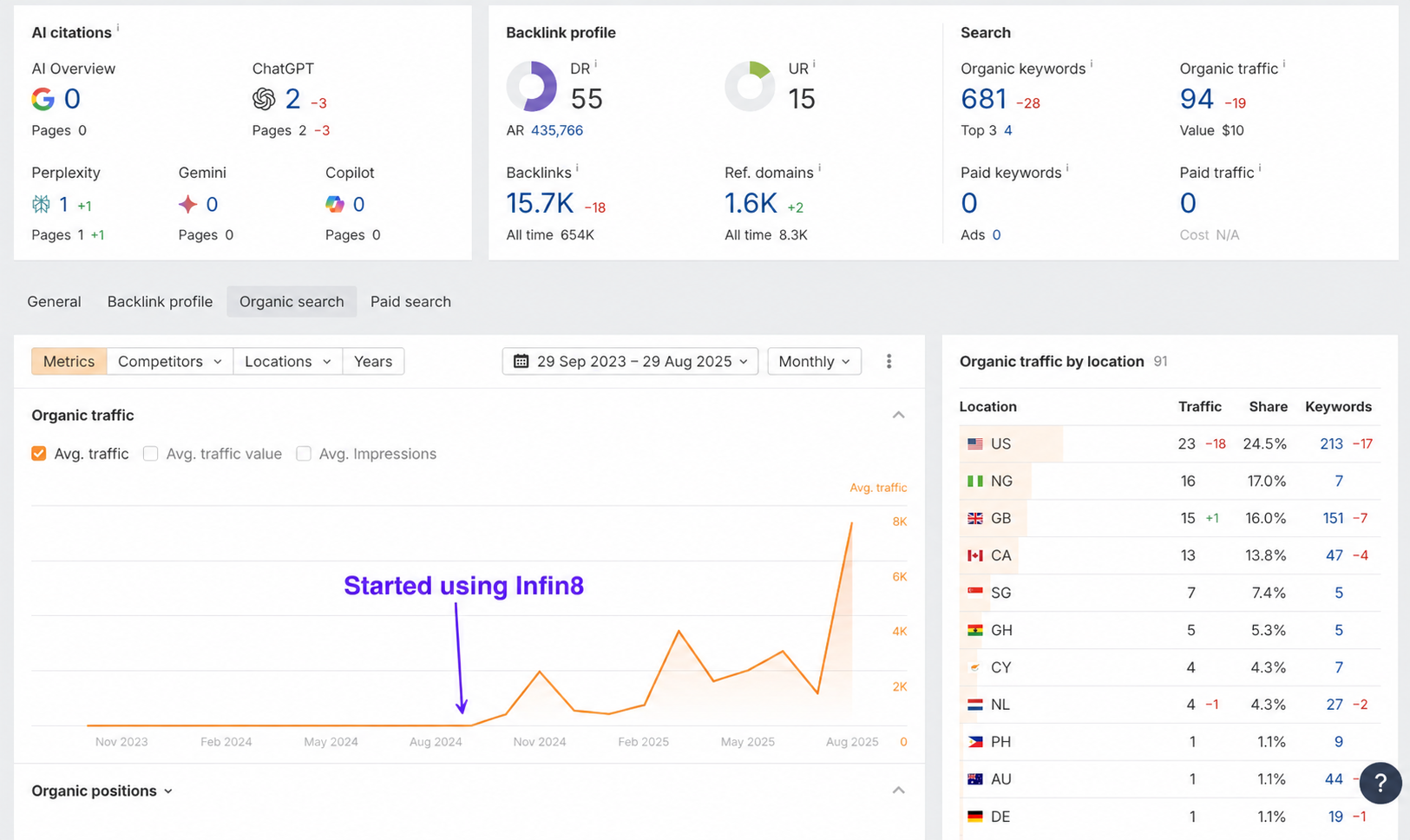Click the NG share value 17.0%
The height and width of the screenshot is (840, 1410).
[1267, 481]
